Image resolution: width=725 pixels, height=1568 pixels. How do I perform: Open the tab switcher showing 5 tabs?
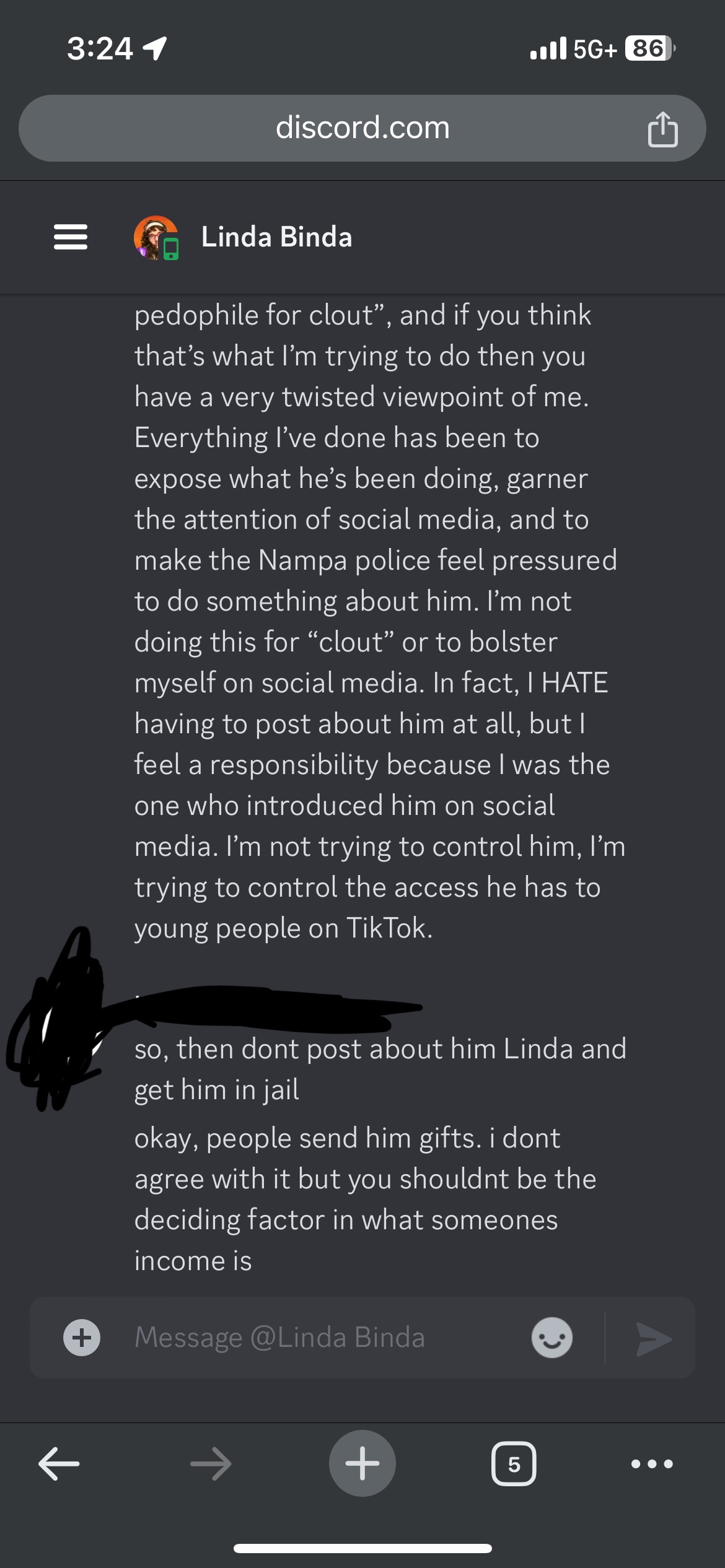click(514, 1464)
